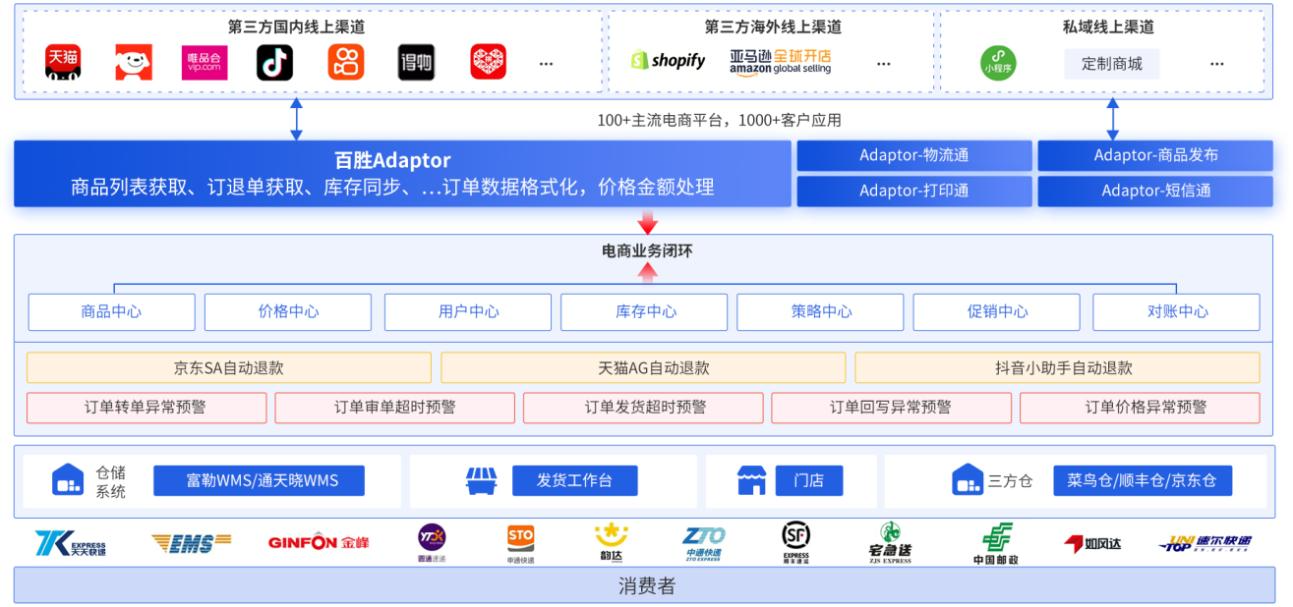Click the GINFON 金峰 logo
The image size is (1293, 607).
[x=319, y=543]
